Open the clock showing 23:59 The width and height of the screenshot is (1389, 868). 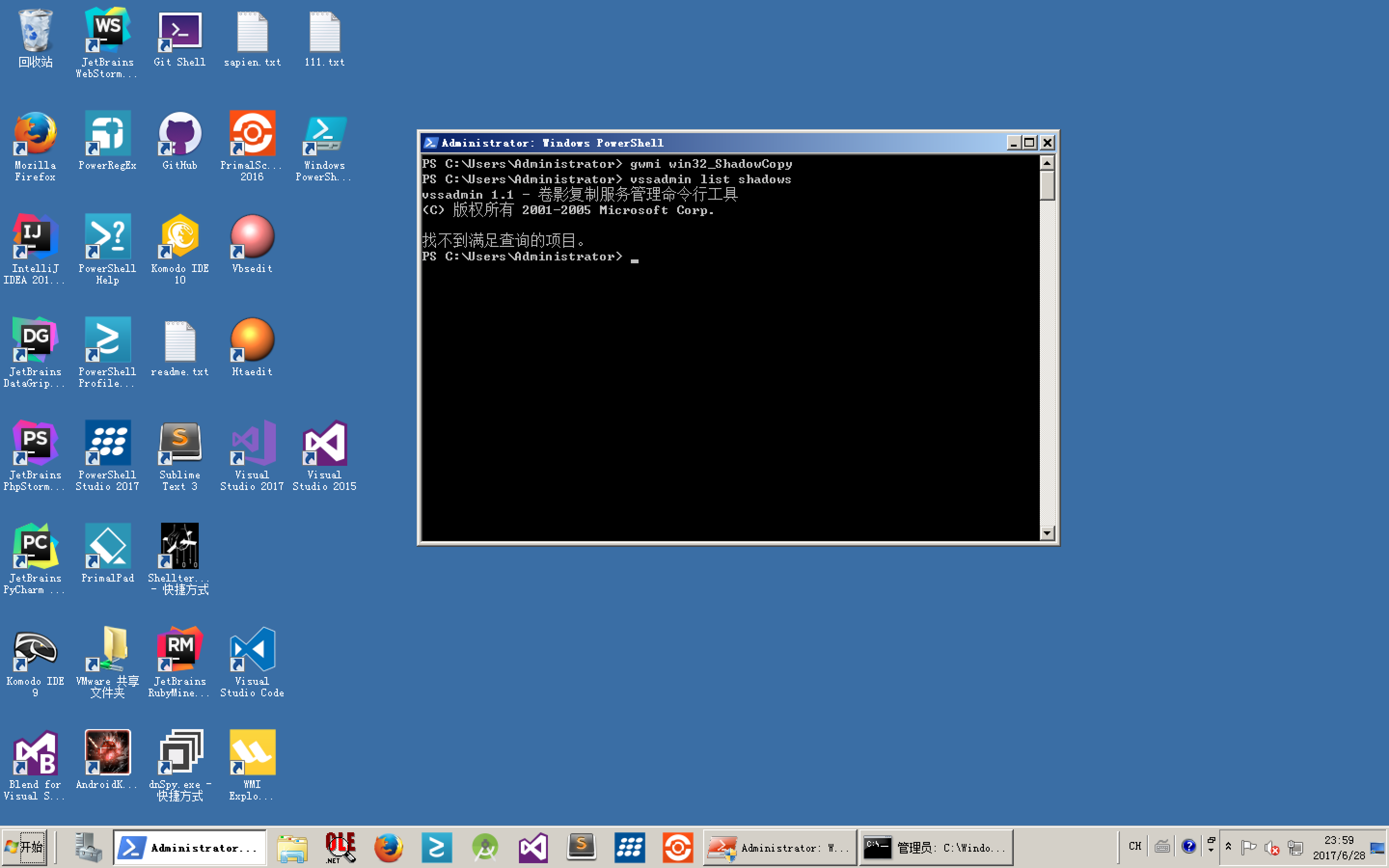point(1339,847)
